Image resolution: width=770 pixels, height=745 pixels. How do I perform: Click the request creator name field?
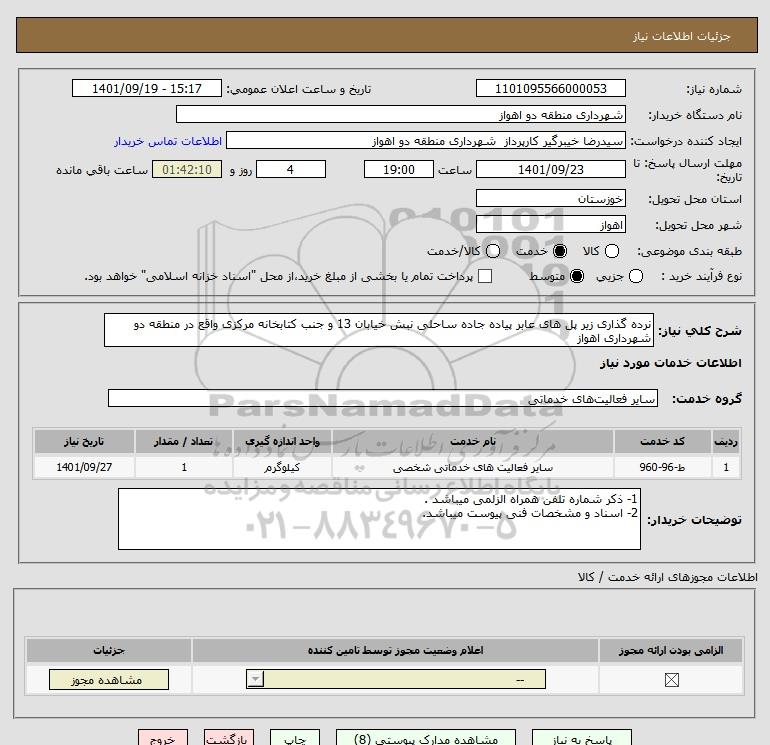point(426,141)
